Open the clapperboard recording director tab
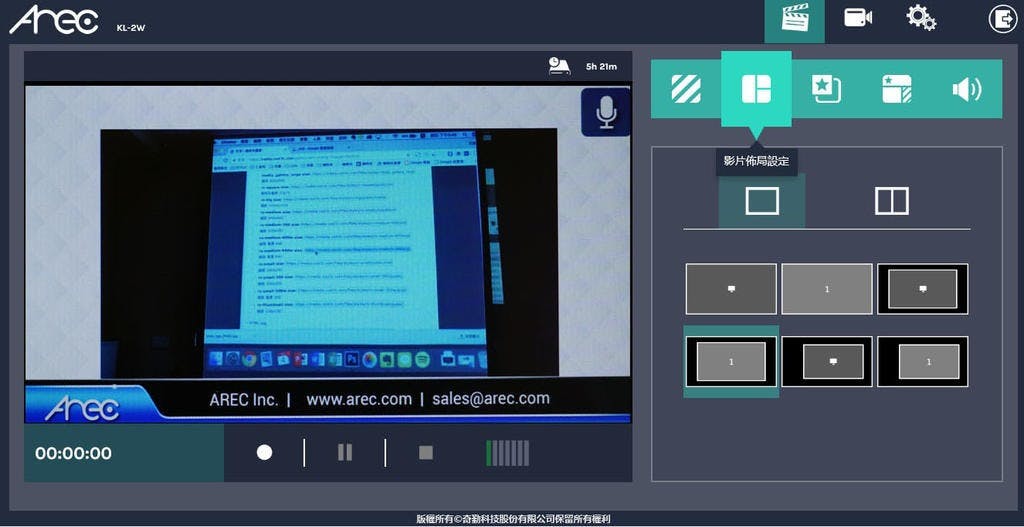1024x527 pixels. [794, 19]
